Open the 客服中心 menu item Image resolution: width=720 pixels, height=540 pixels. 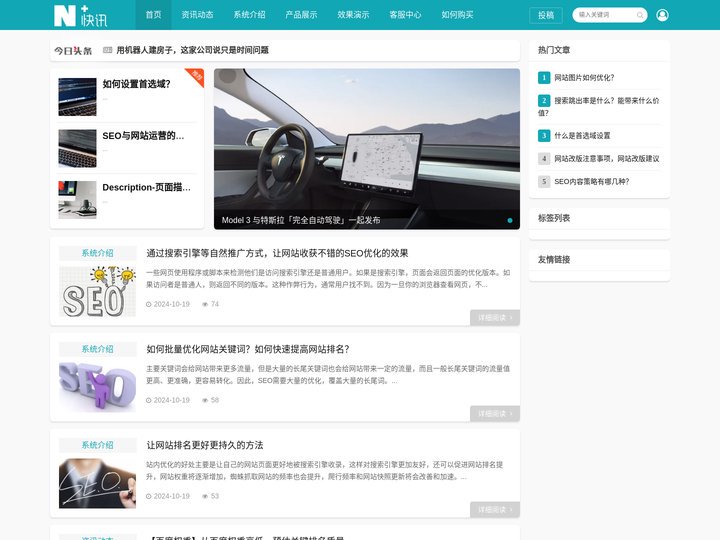tap(405, 15)
